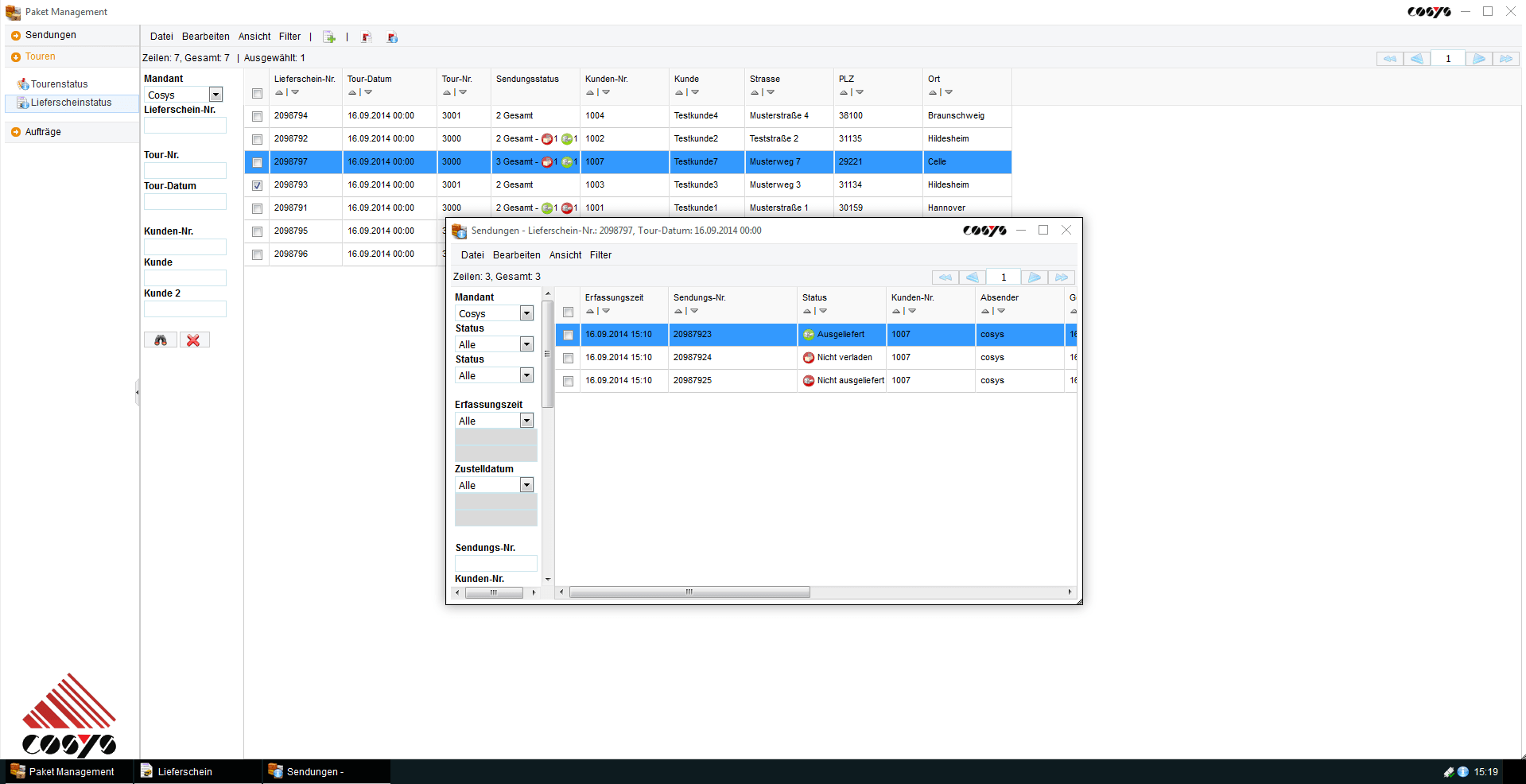Viewport: 1526px width, 784px height.
Task: Go to previous page in Sendungen window
Action: point(973,278)
